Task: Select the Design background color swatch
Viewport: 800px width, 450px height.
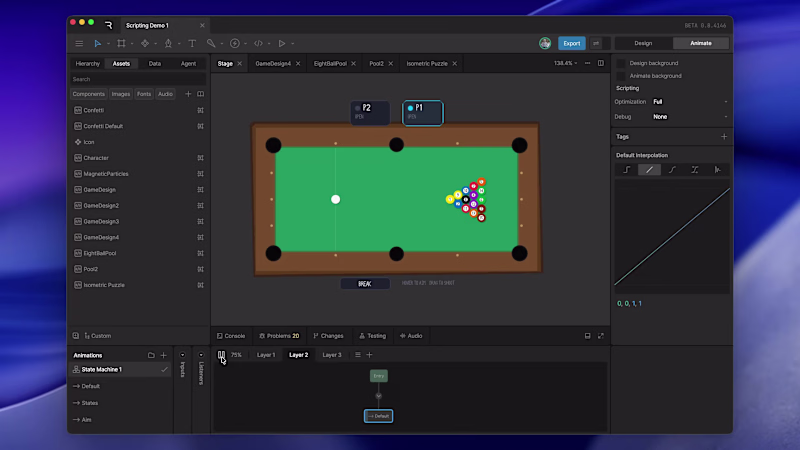Action: [x=621, y=63]
